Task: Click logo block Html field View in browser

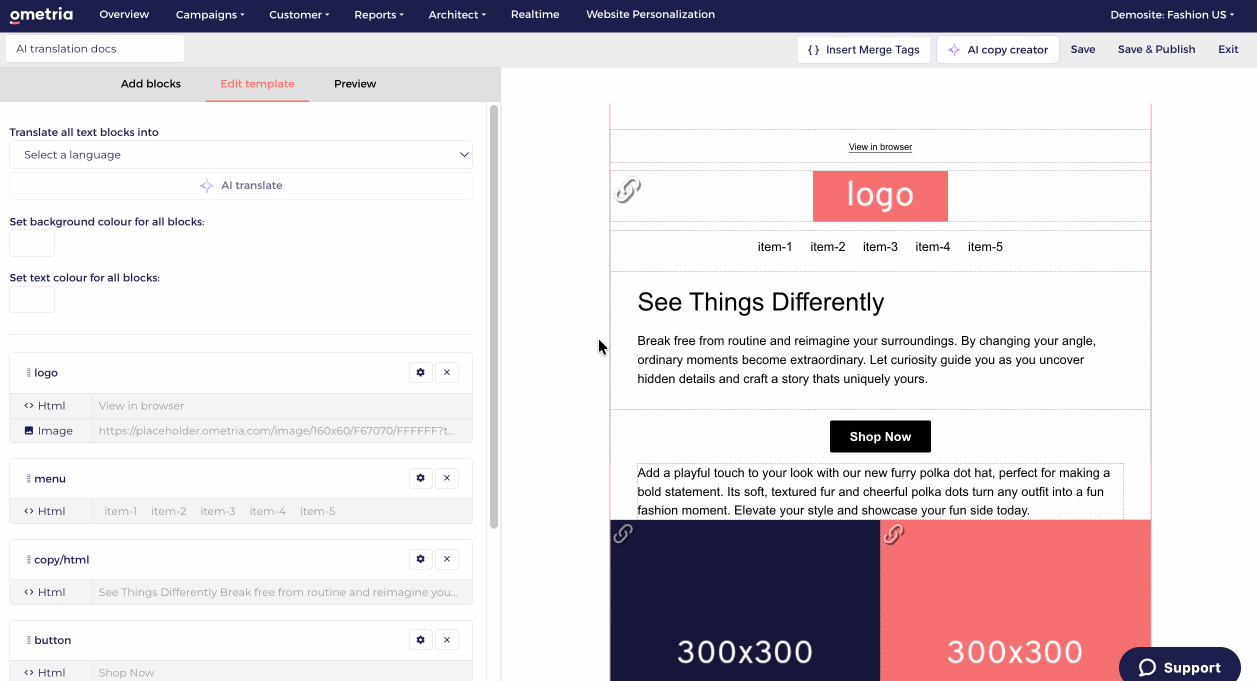Action: 281,406
